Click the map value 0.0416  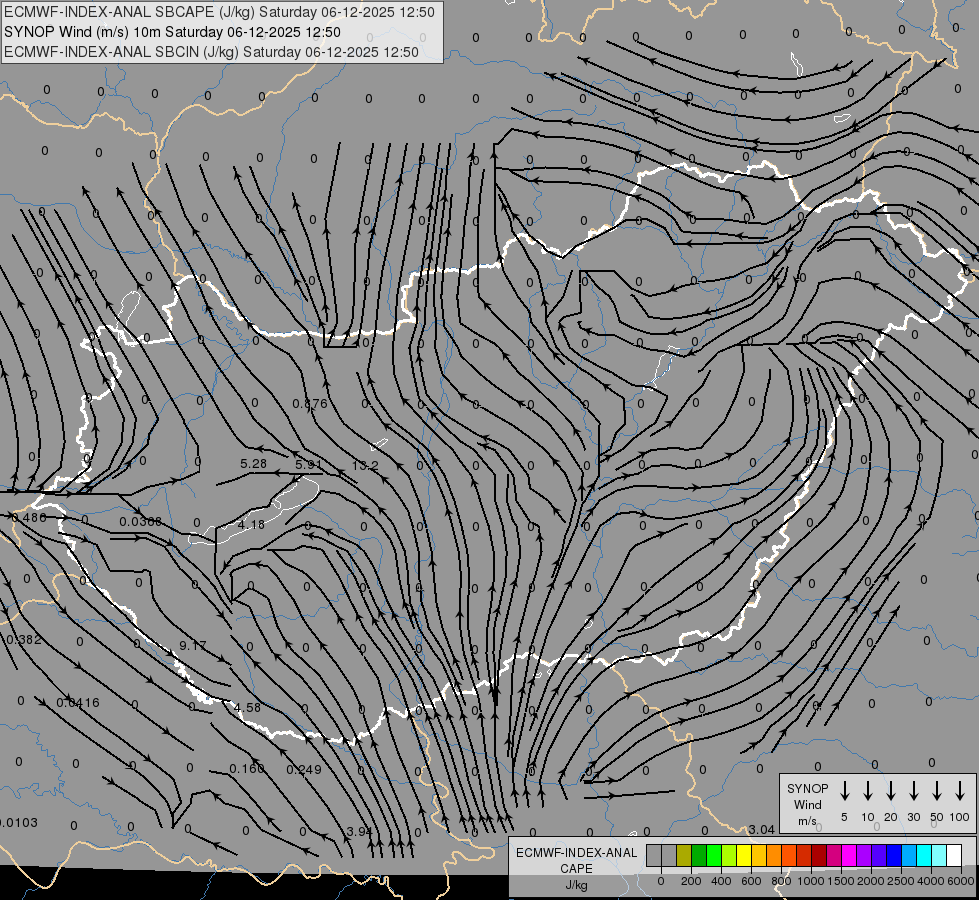click(78, 703)
